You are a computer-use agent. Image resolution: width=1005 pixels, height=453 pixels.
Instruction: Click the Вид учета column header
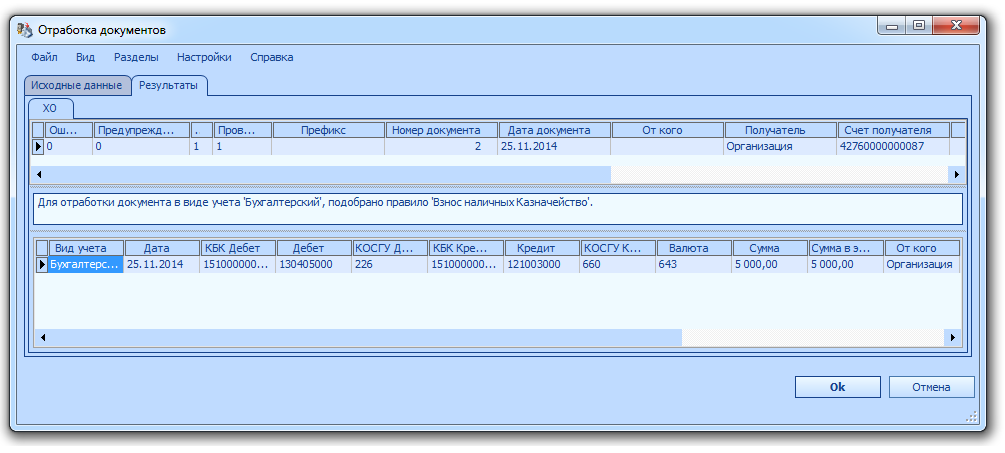pos(86,248)
